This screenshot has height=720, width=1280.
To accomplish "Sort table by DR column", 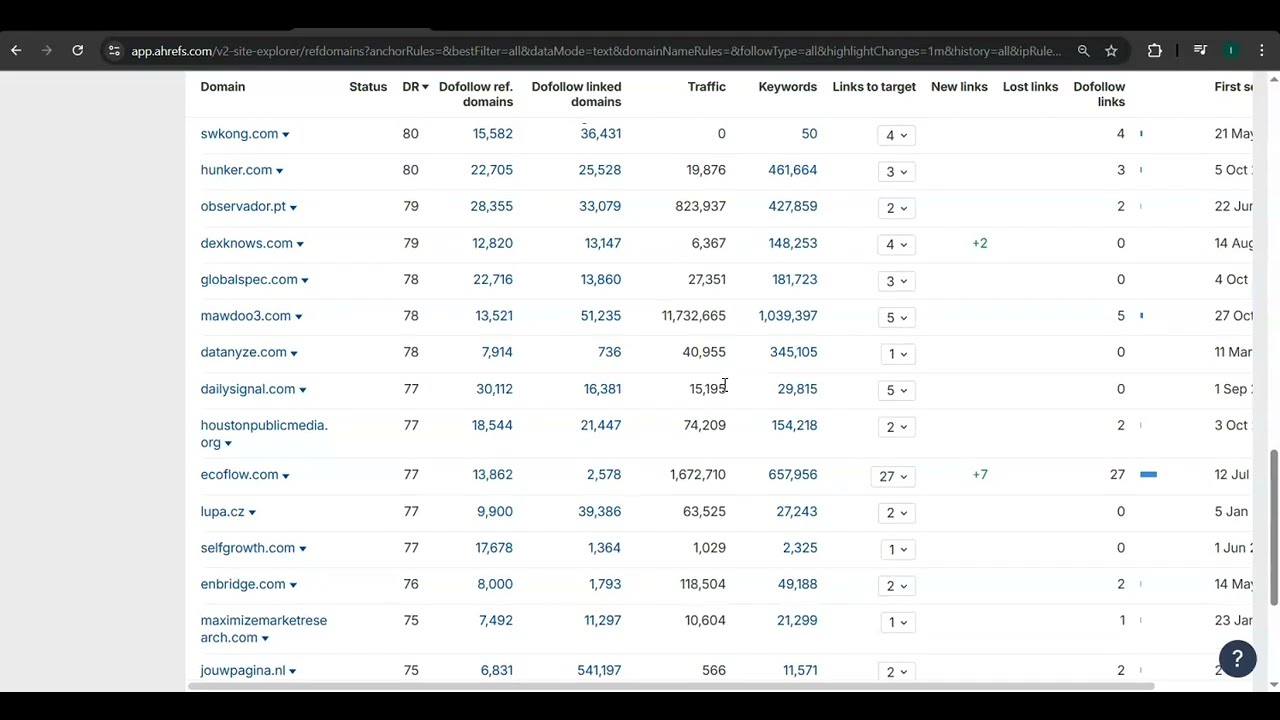I will click(415, 87).
